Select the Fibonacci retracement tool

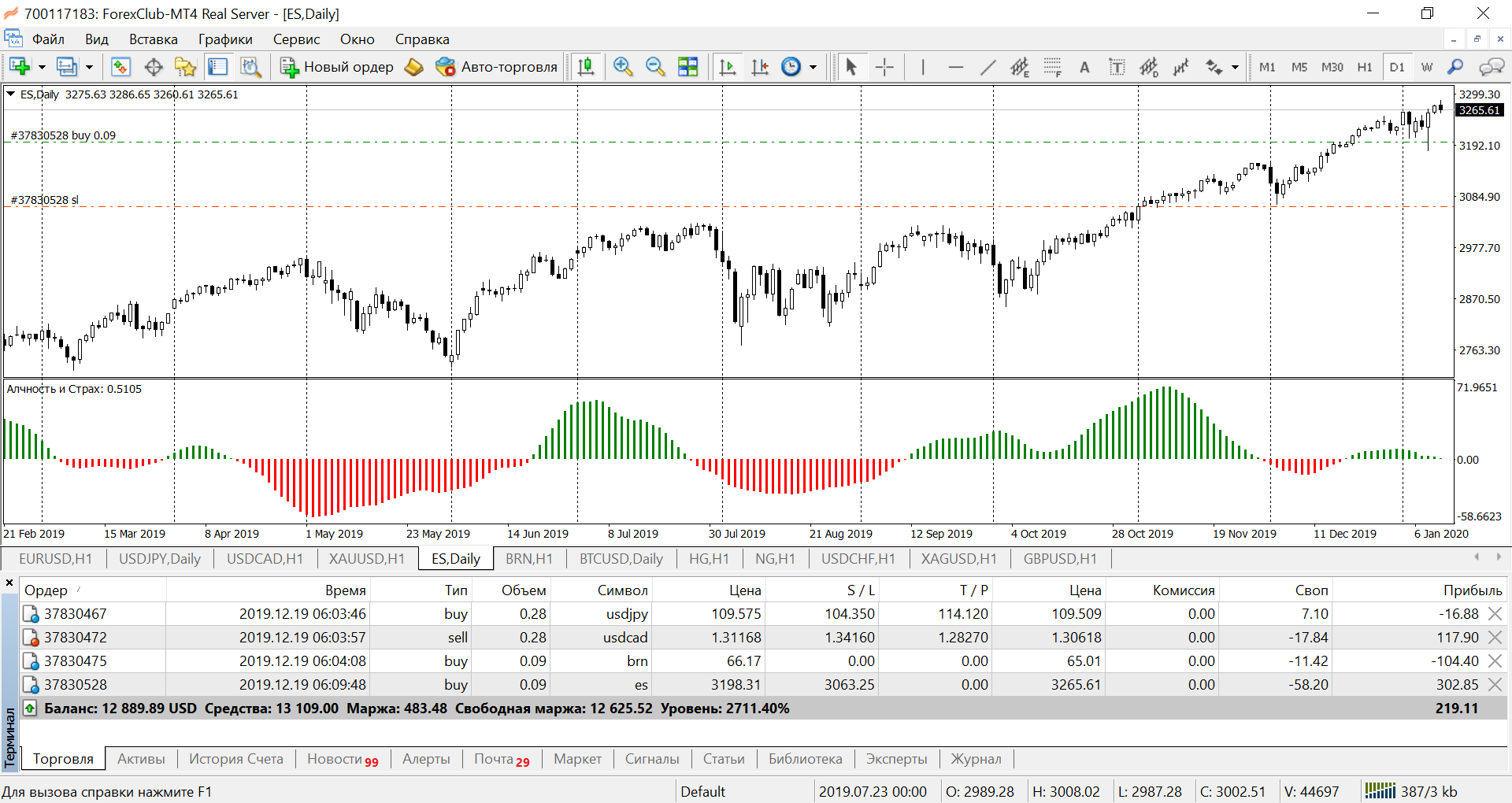pos(1052,67)
